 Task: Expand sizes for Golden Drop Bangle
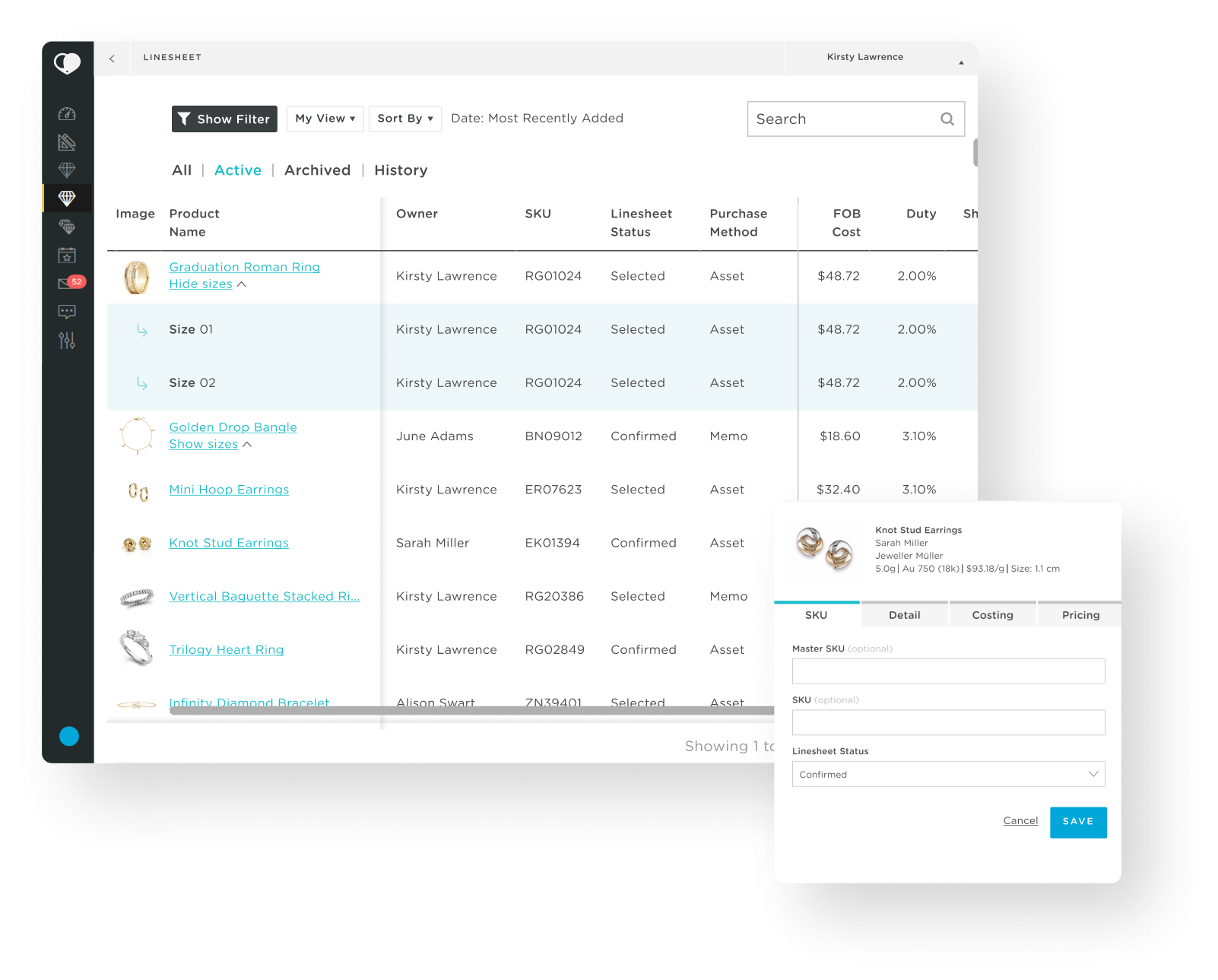[x=203, y=445]
